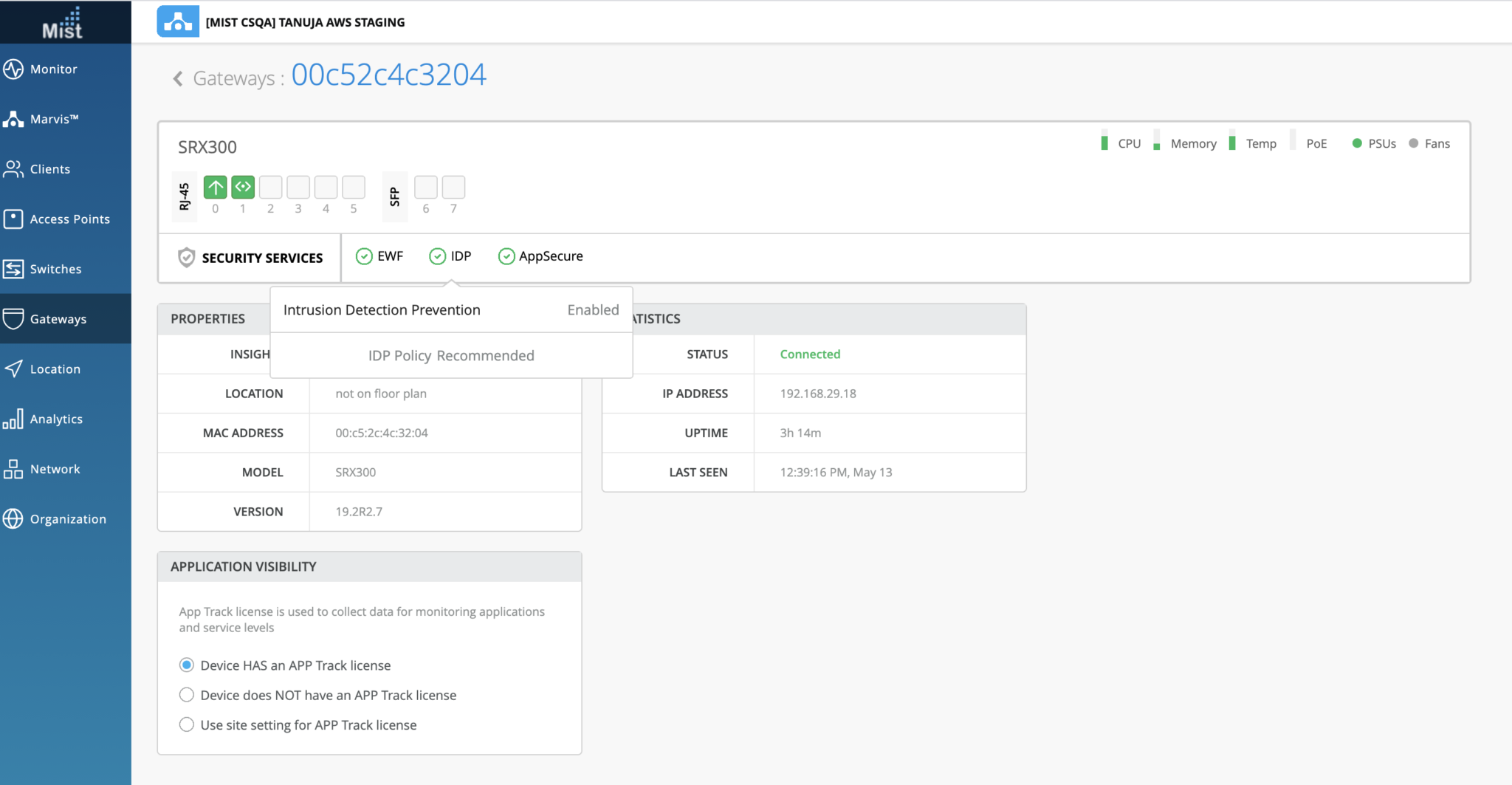Expand the EWF security service status

(364, 256)
